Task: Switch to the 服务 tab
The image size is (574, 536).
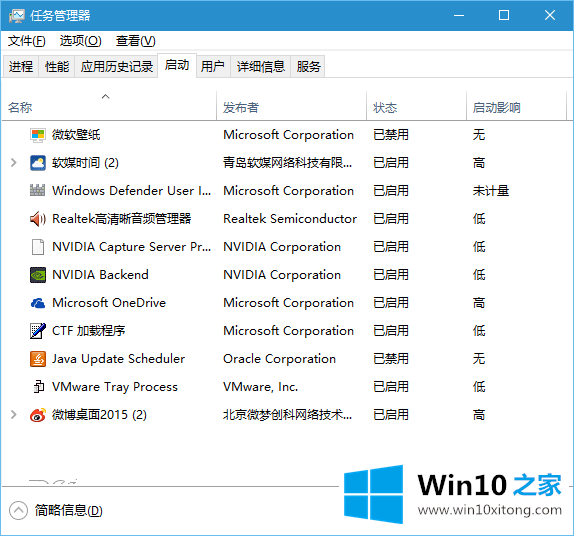Action: point(308,67)
